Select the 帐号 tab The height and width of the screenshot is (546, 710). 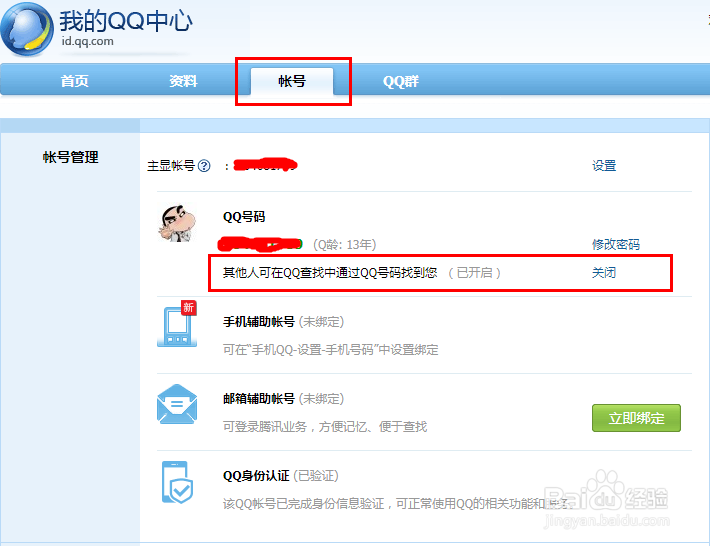(x=292, y=81)
